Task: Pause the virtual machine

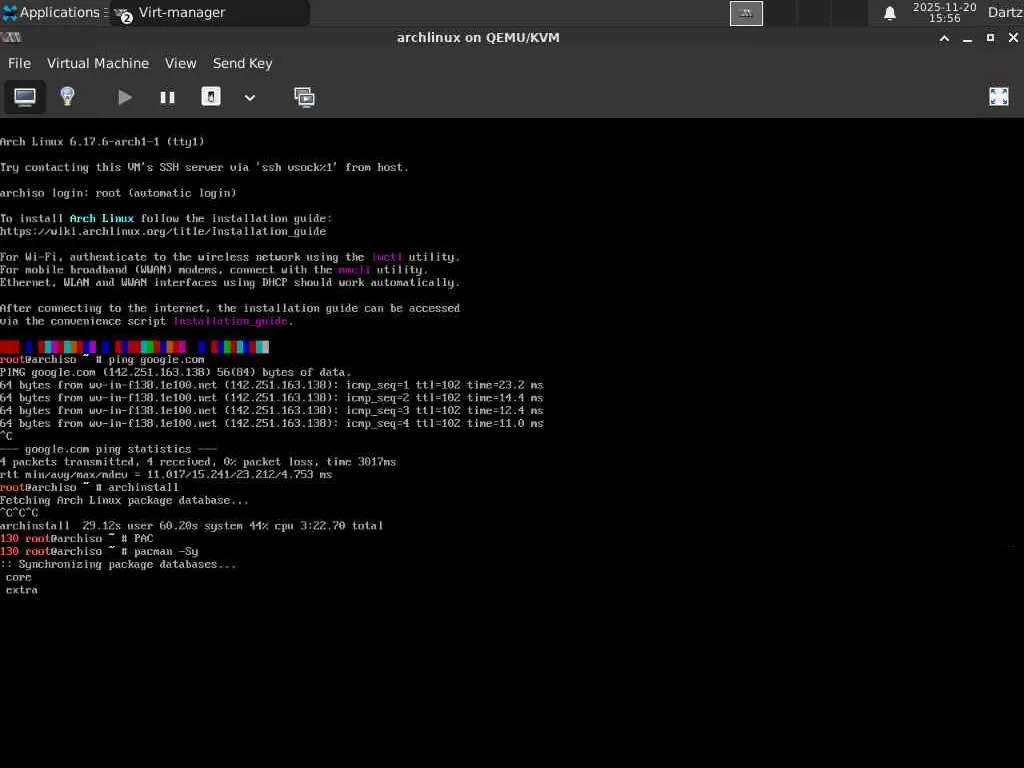Action: tap(167, 97)
